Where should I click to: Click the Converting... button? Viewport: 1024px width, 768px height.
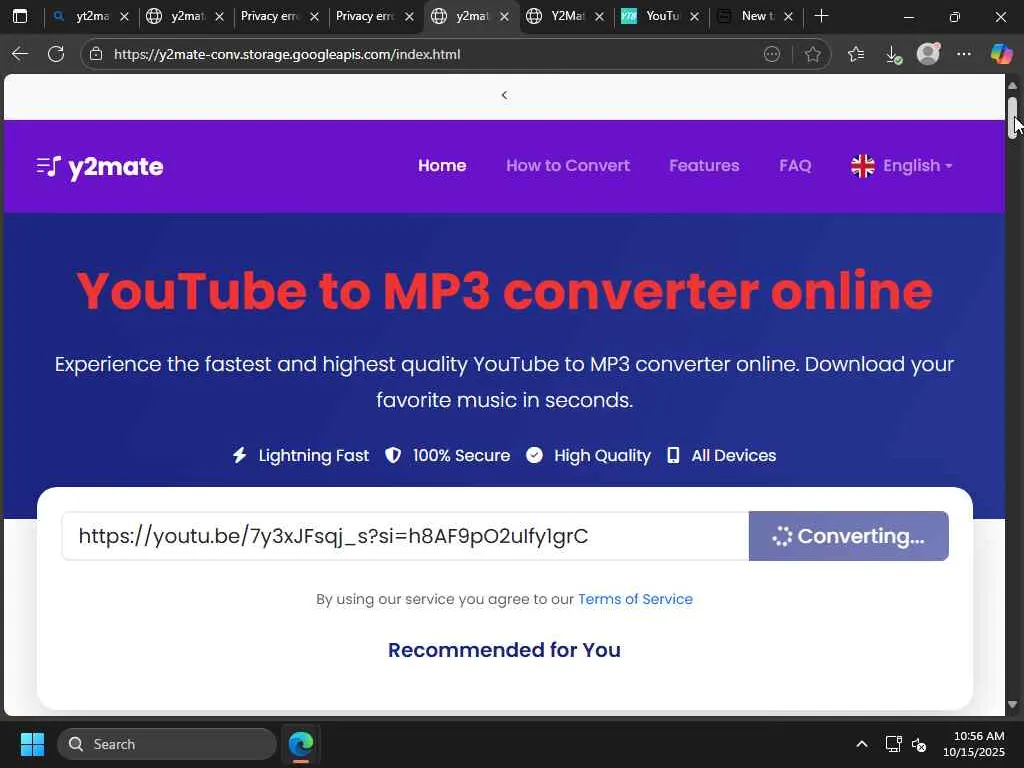point(848,536)
